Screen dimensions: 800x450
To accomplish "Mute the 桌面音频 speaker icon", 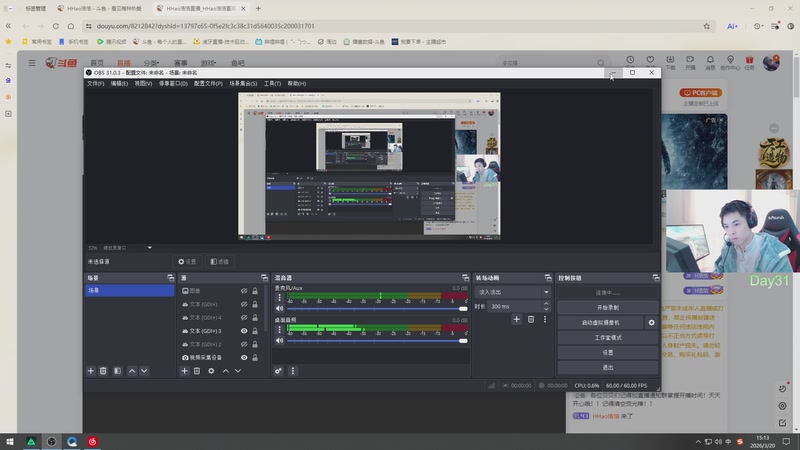I will coord(280,341).
